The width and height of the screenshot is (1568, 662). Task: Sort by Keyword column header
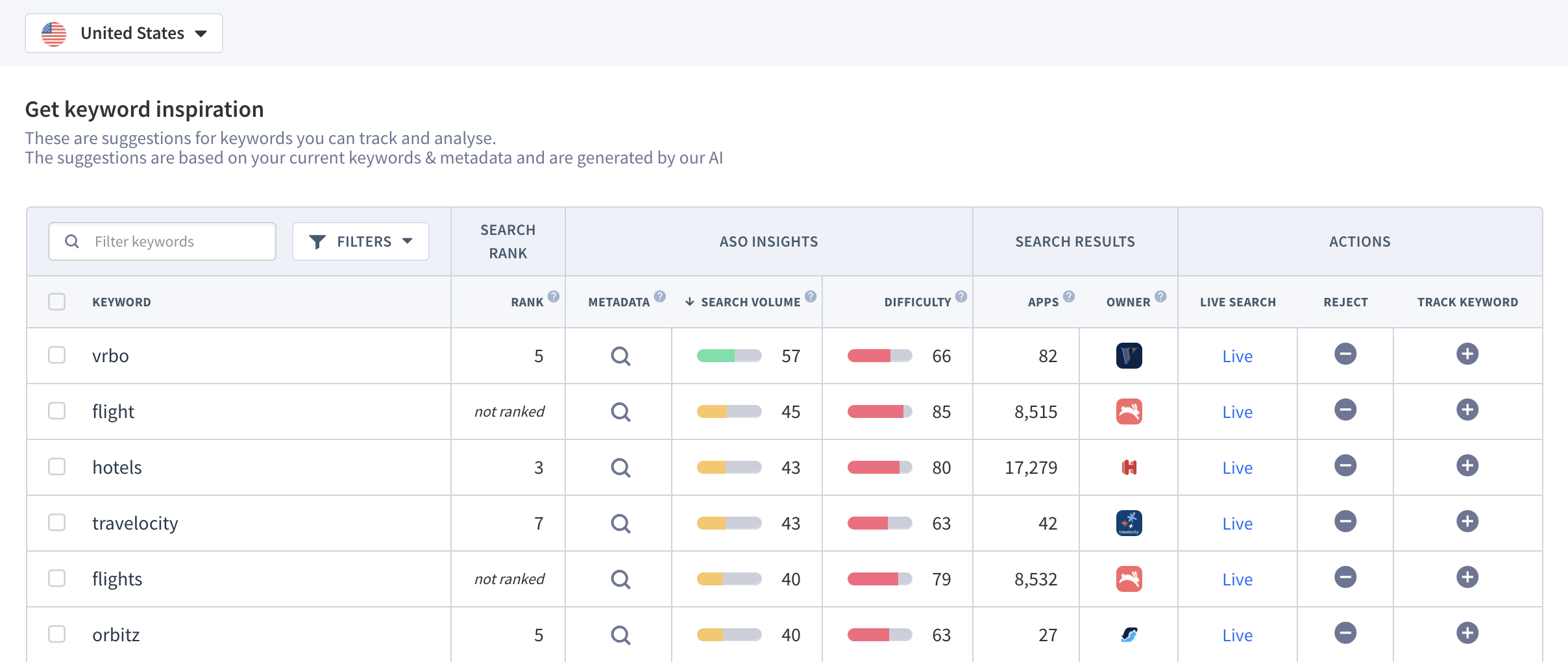point(121,302)
